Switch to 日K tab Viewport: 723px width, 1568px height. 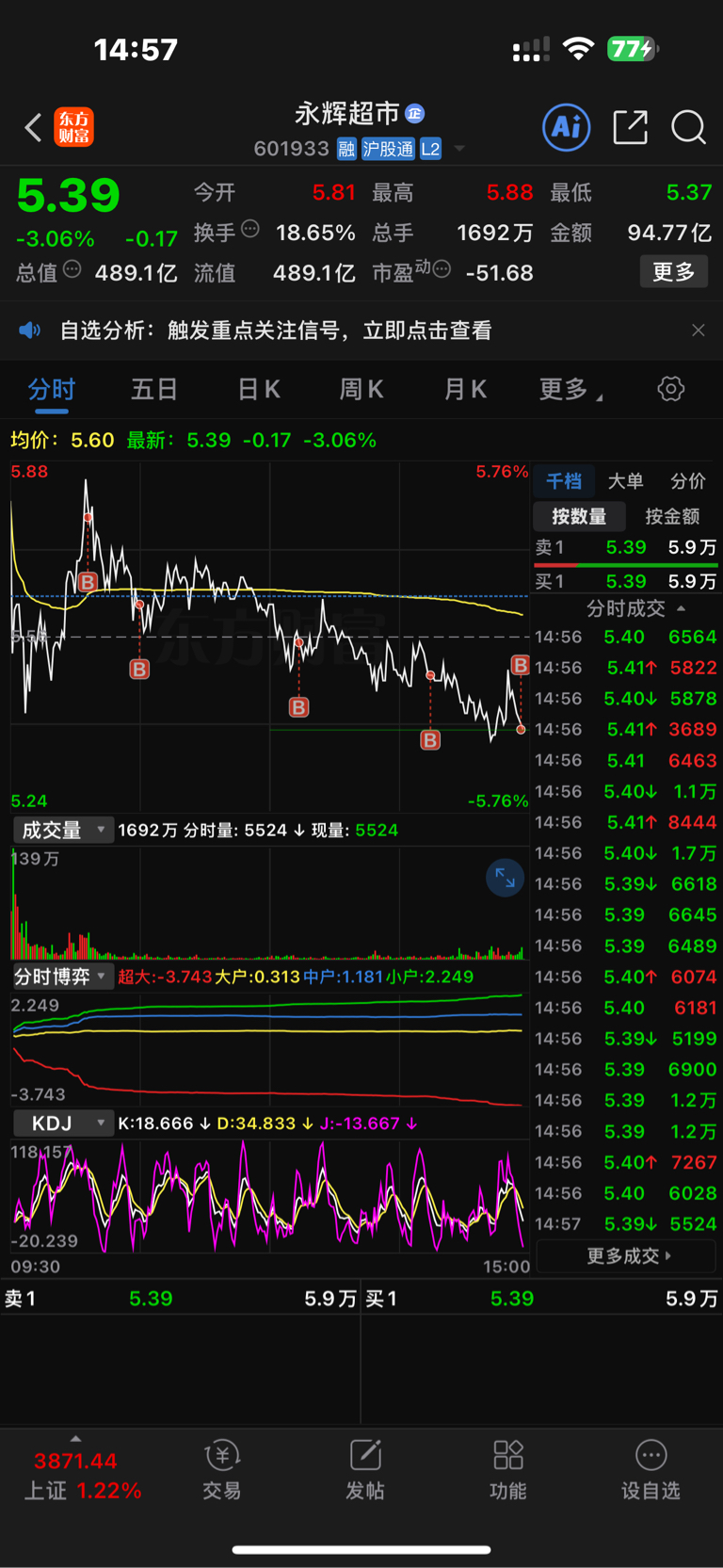[258, 389]
